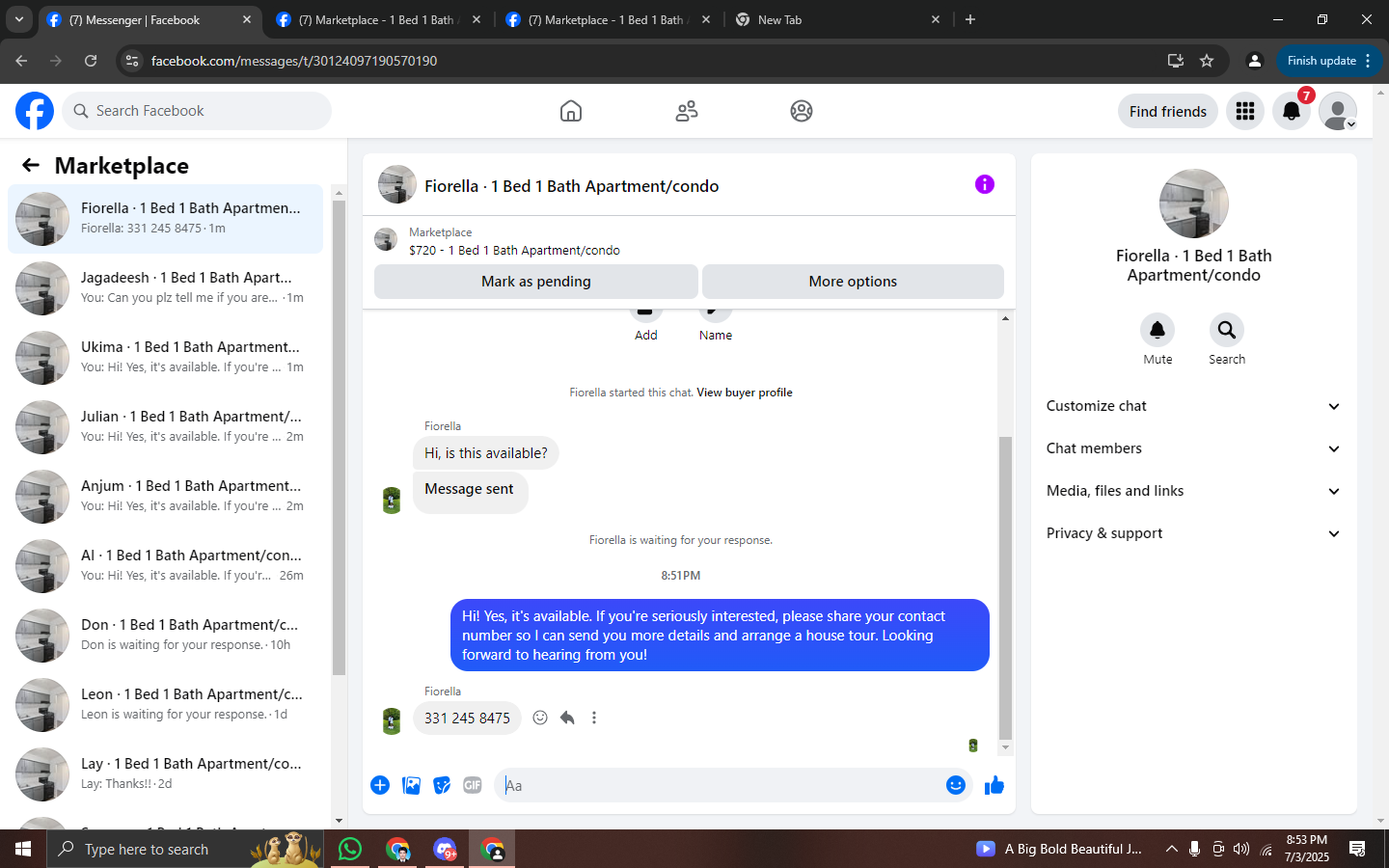Search in conversation using magnifier icon
This screenshot has height=868, width=1389.
1227,330
